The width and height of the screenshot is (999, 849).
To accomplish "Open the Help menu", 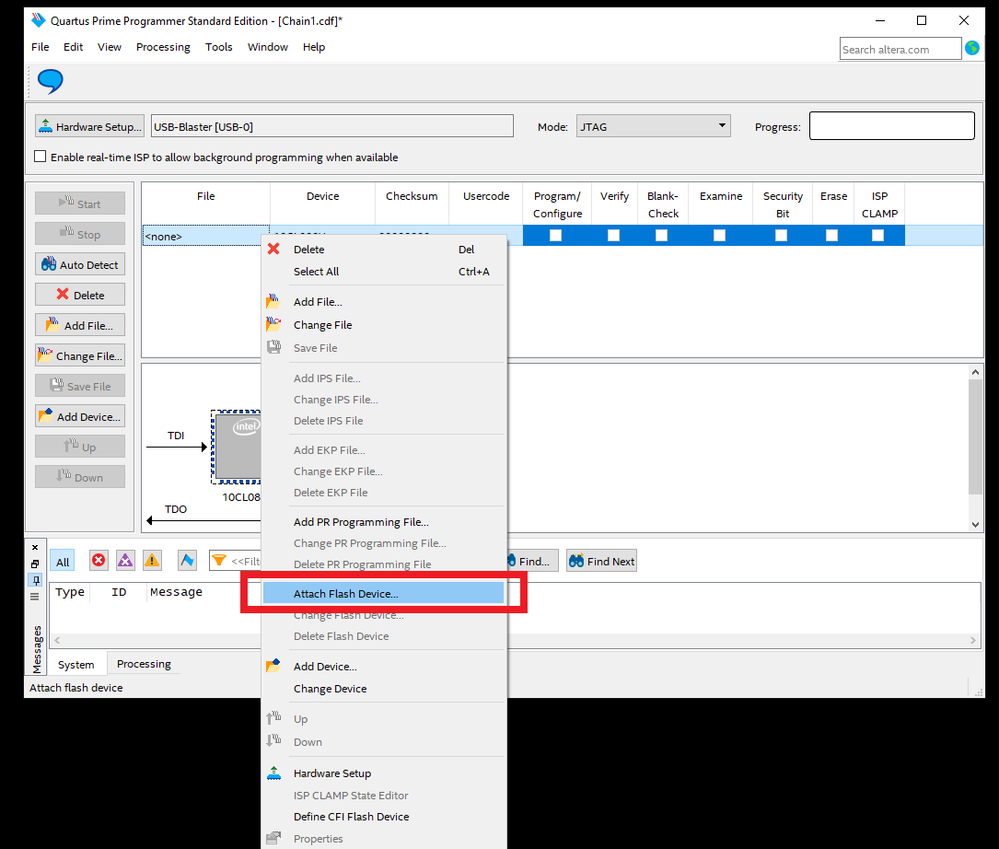I will click(x=314, y=47).
